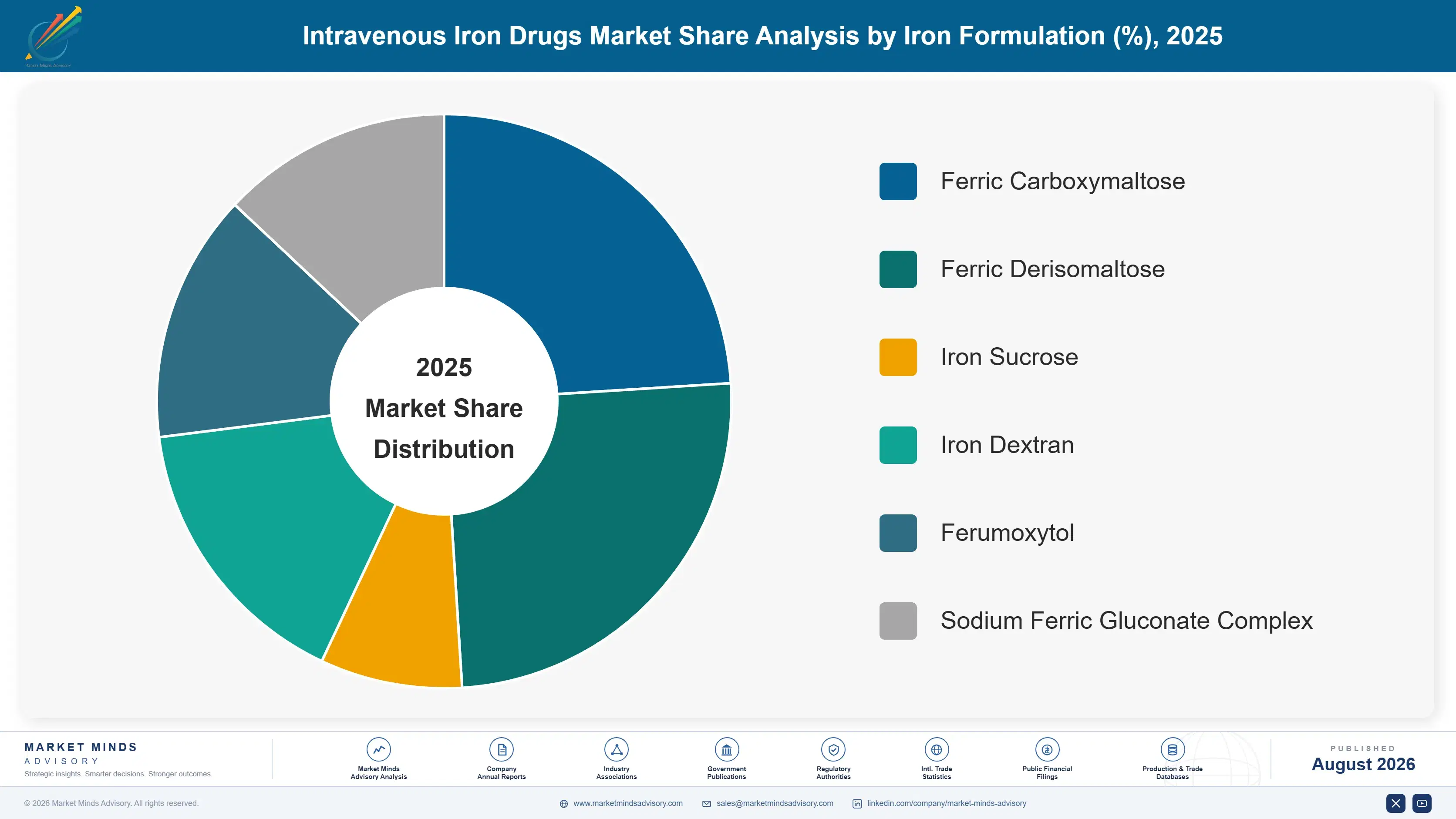Click the envelope icon beside sales email
The width and height of the screenshot is (1456, 819).
coord(707,804)
